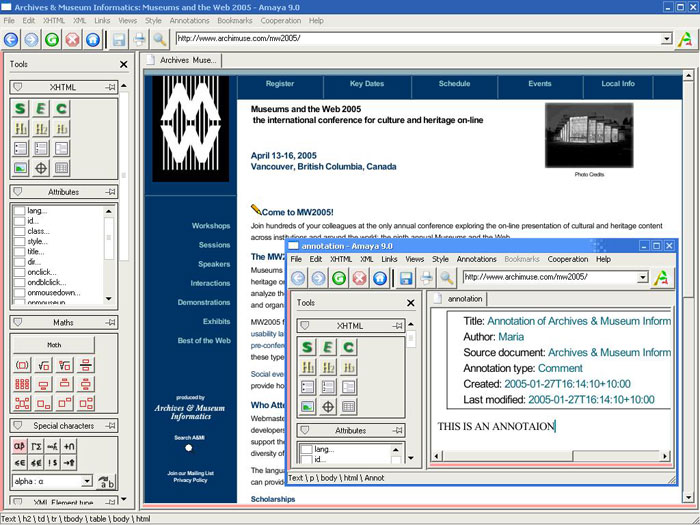Screen dimensions: 700x525
Task: Insert H3 heading in main Tools panel
Action: point(61,129)
